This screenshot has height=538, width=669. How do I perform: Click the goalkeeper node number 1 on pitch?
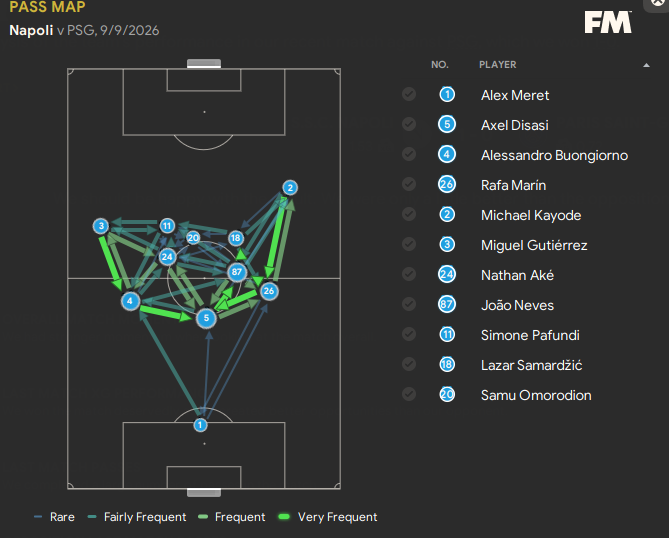click(x=201, y=425)
